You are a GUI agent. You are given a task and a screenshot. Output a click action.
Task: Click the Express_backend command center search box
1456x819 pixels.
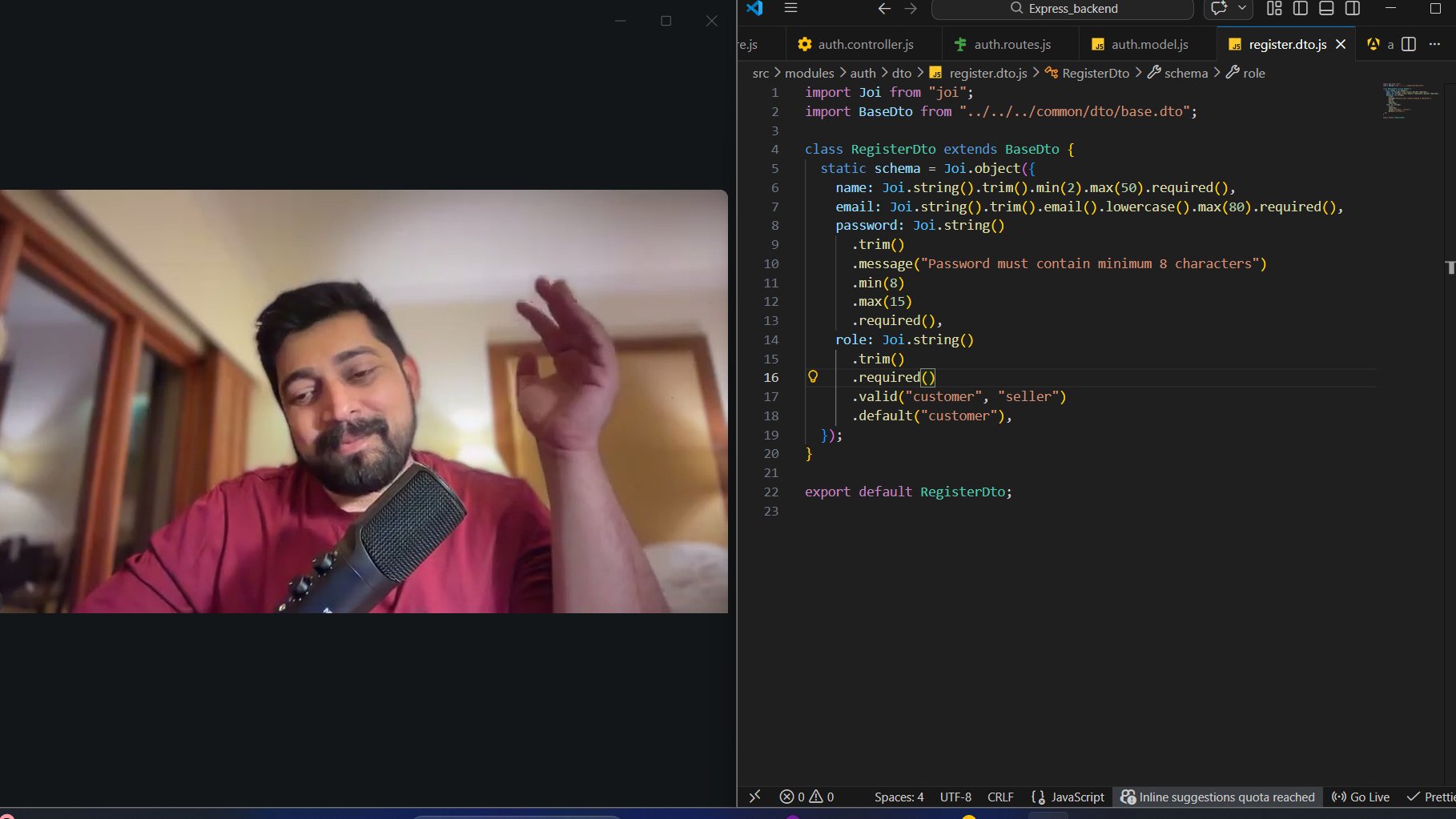1063,9
